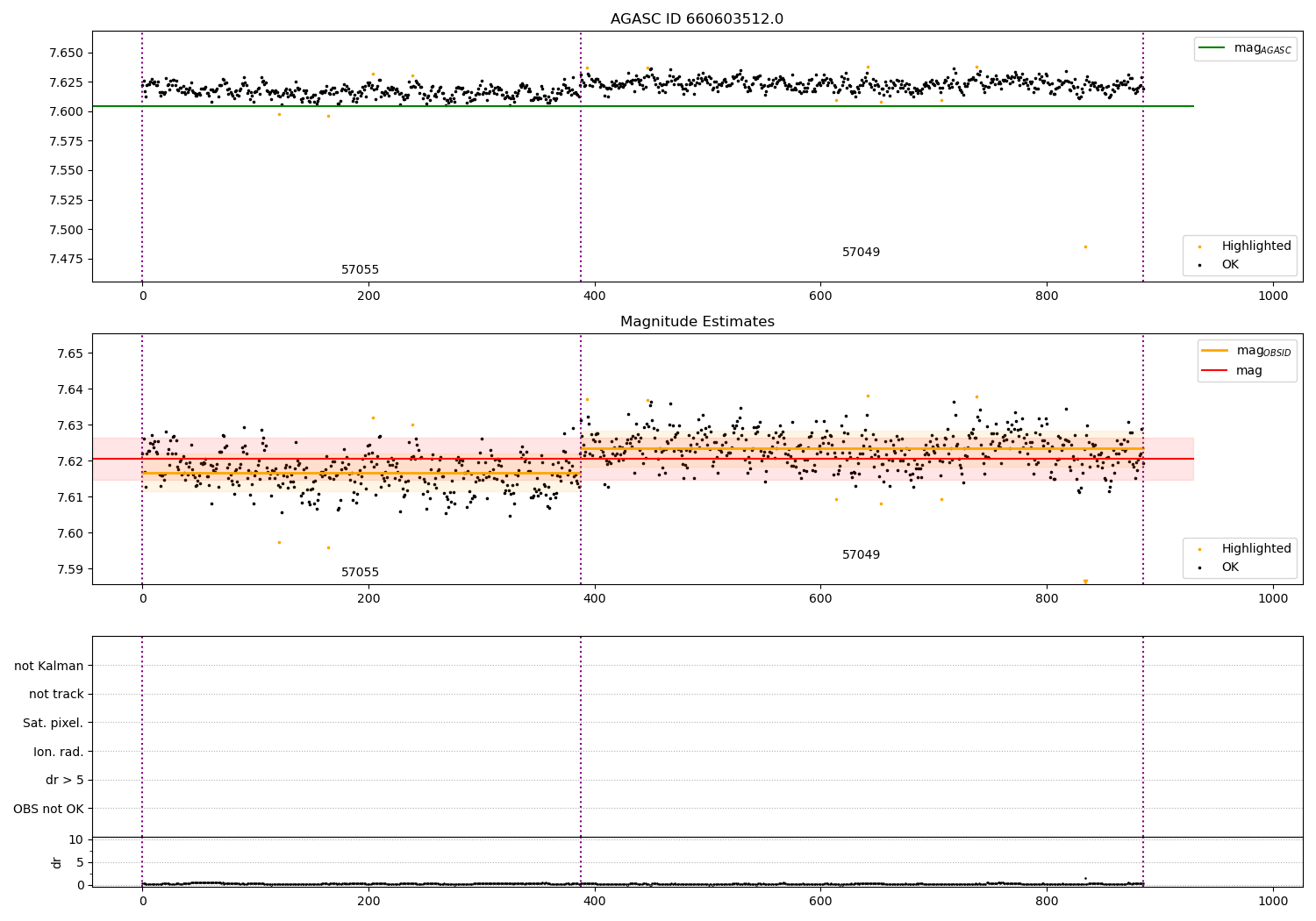Click the 'not Kalman' row label
Image resolution: width=1316 pixels, height=921 pixels.
pyautogui.click(x=49, y=666)
